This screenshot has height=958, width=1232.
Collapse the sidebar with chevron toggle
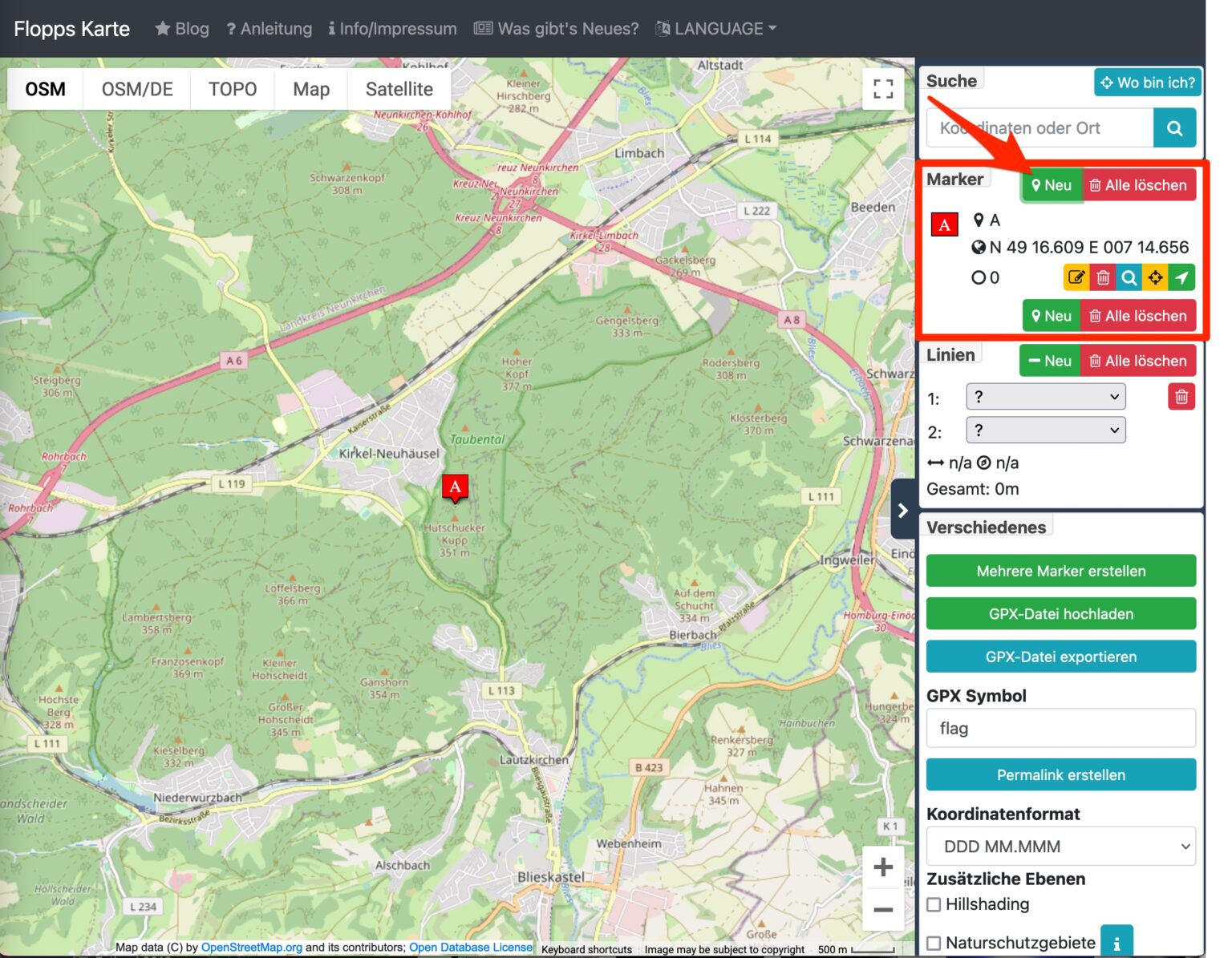[902, 510]
